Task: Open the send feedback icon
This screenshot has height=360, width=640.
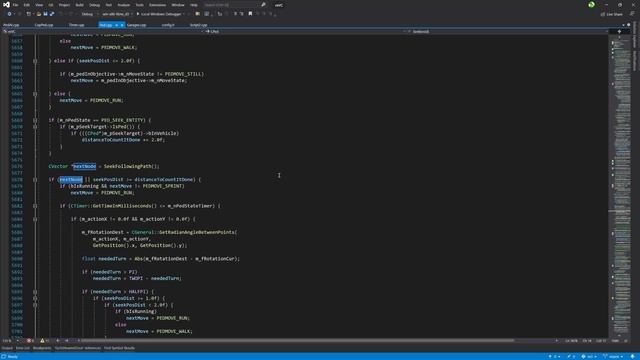Action: (632, 14)
